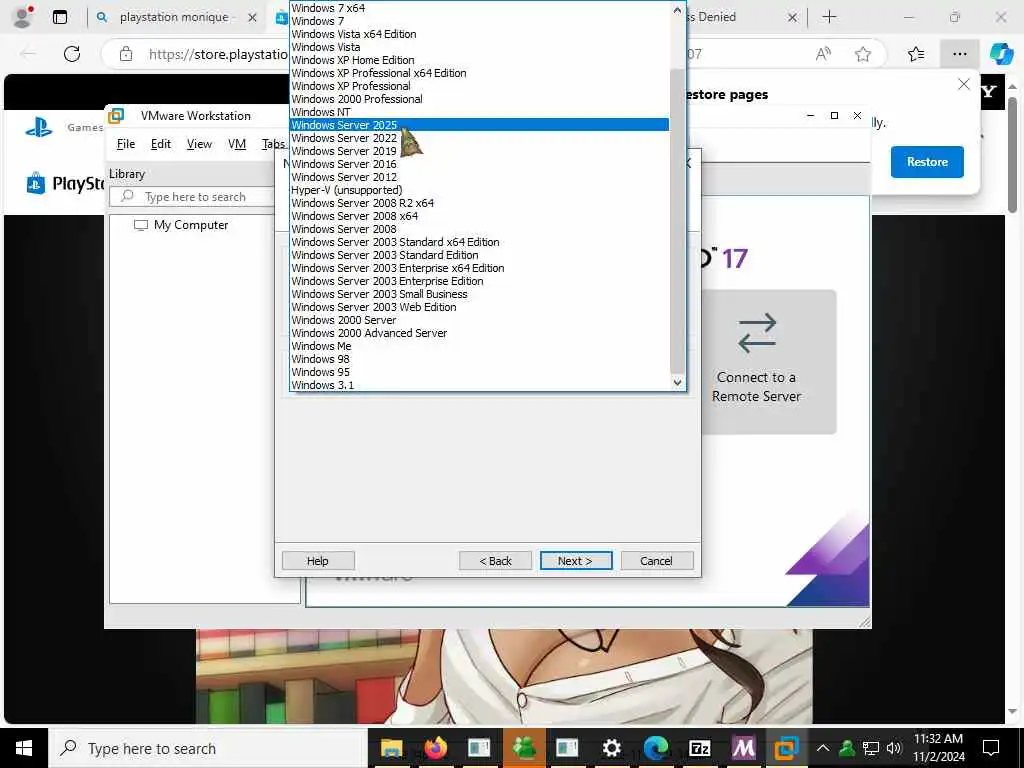The width and height of the screenshot is (1024, 768).
Task: Open 7-Zip from the taskbar
Action: click(x=699, y=748)
